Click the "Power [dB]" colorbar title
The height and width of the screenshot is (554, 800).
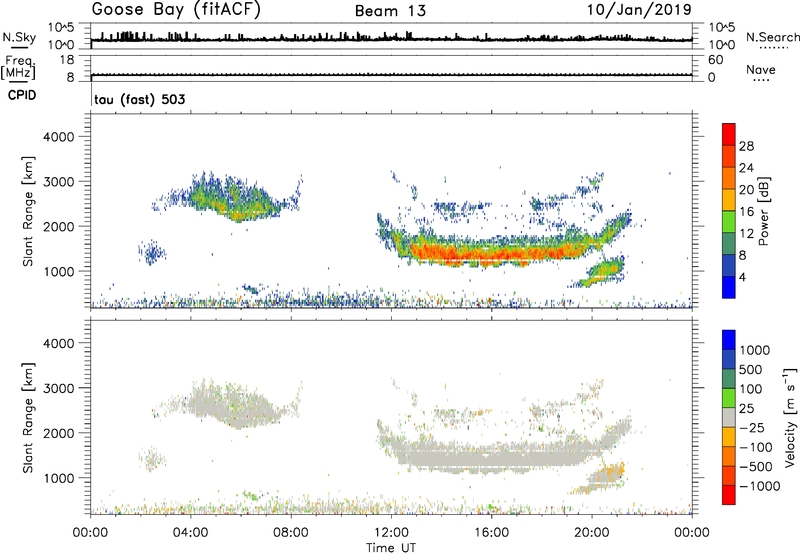(x=763, y=212)
